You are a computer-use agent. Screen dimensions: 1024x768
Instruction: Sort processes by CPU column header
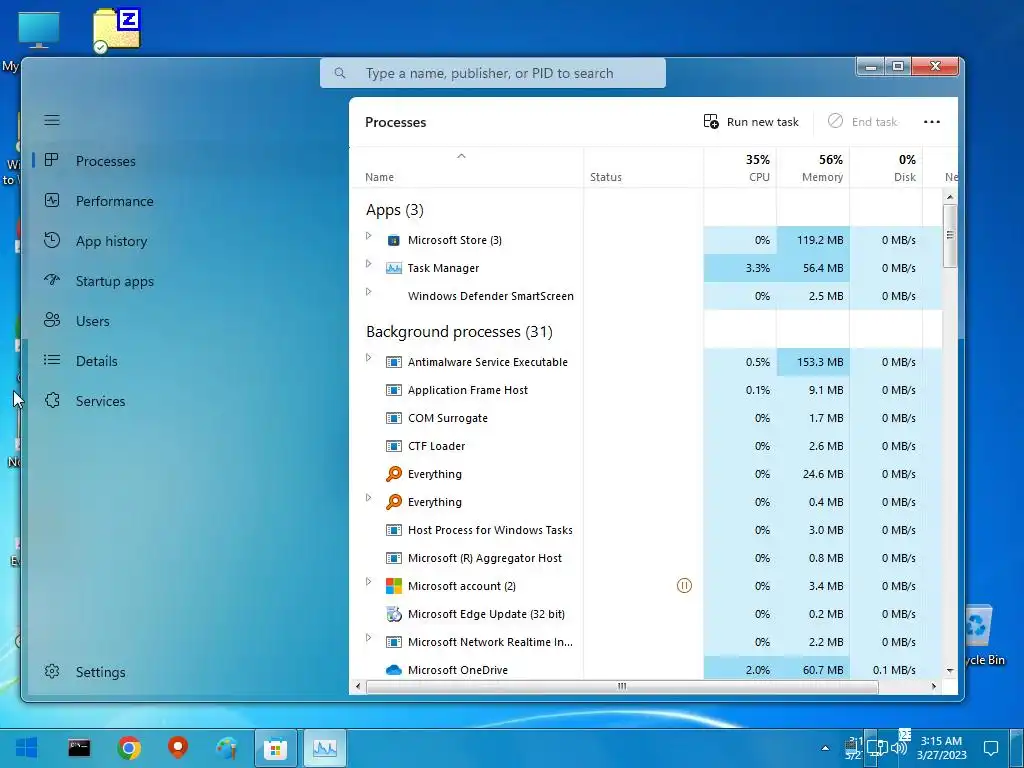coord(741,168)
